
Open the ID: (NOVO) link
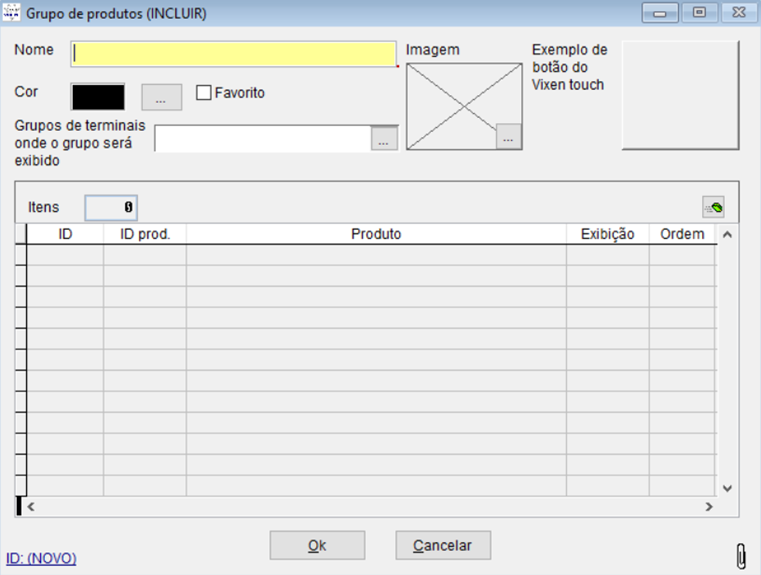click(x=41, y=558)
